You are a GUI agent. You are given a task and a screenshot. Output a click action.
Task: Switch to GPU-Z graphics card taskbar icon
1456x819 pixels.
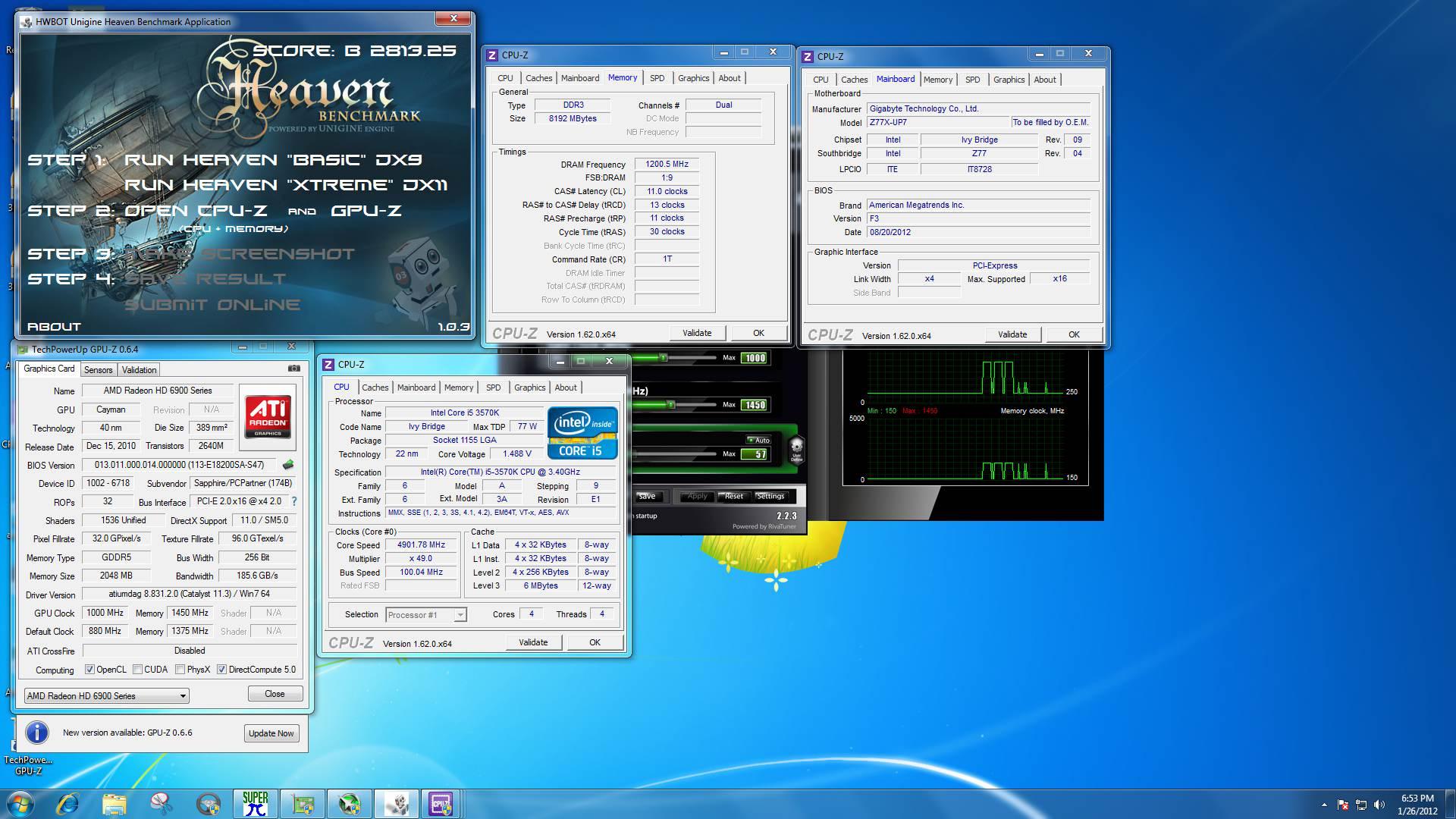(303, 804)
